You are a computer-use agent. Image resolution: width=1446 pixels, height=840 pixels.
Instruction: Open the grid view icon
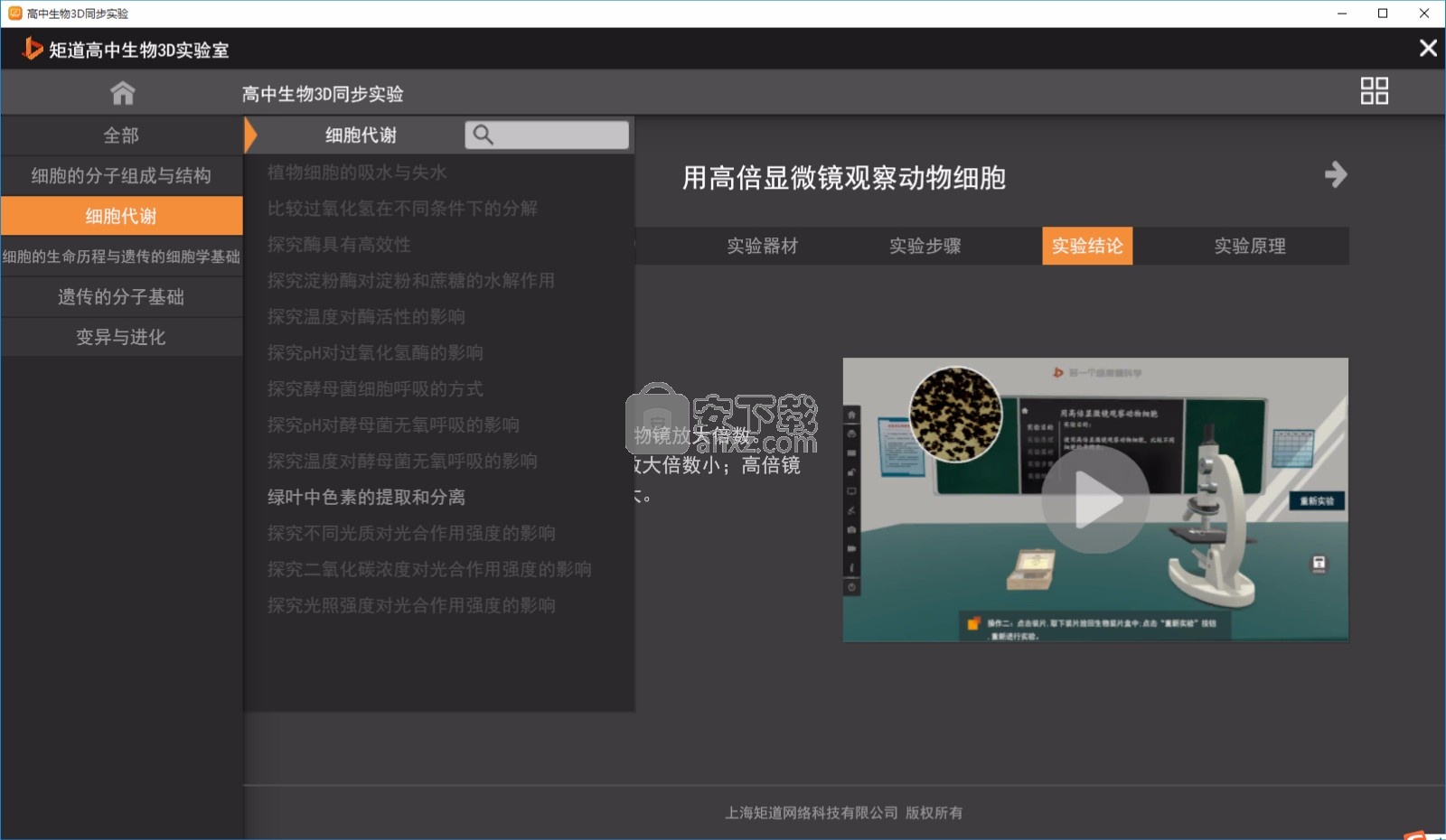tap(1375, 91)
